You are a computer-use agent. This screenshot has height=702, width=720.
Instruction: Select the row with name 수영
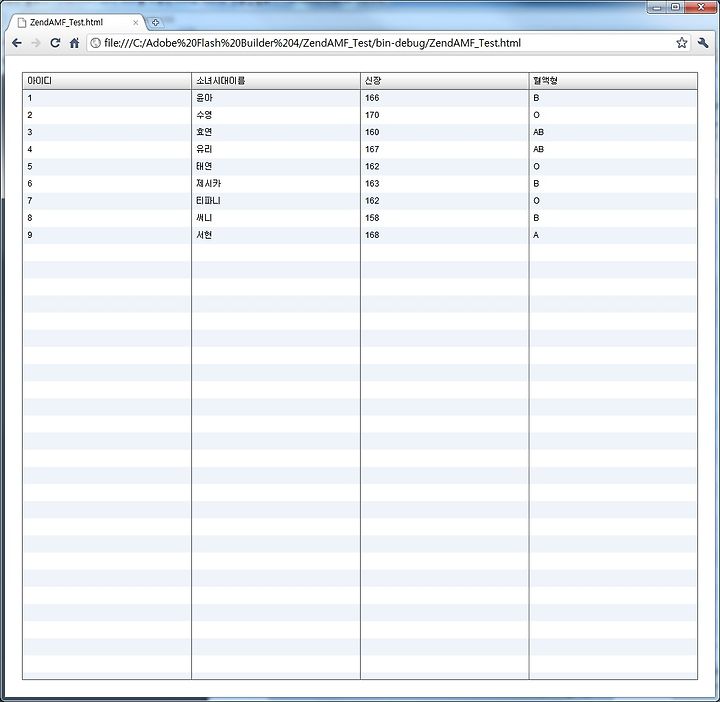point(360,115)
